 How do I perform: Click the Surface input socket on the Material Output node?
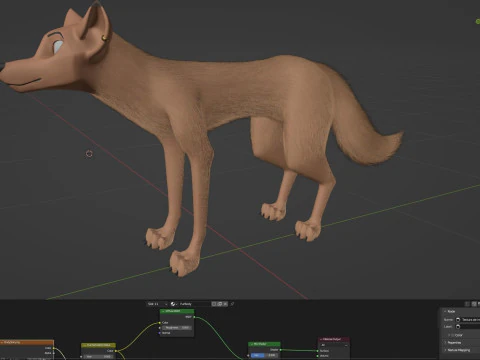[318, 351]
